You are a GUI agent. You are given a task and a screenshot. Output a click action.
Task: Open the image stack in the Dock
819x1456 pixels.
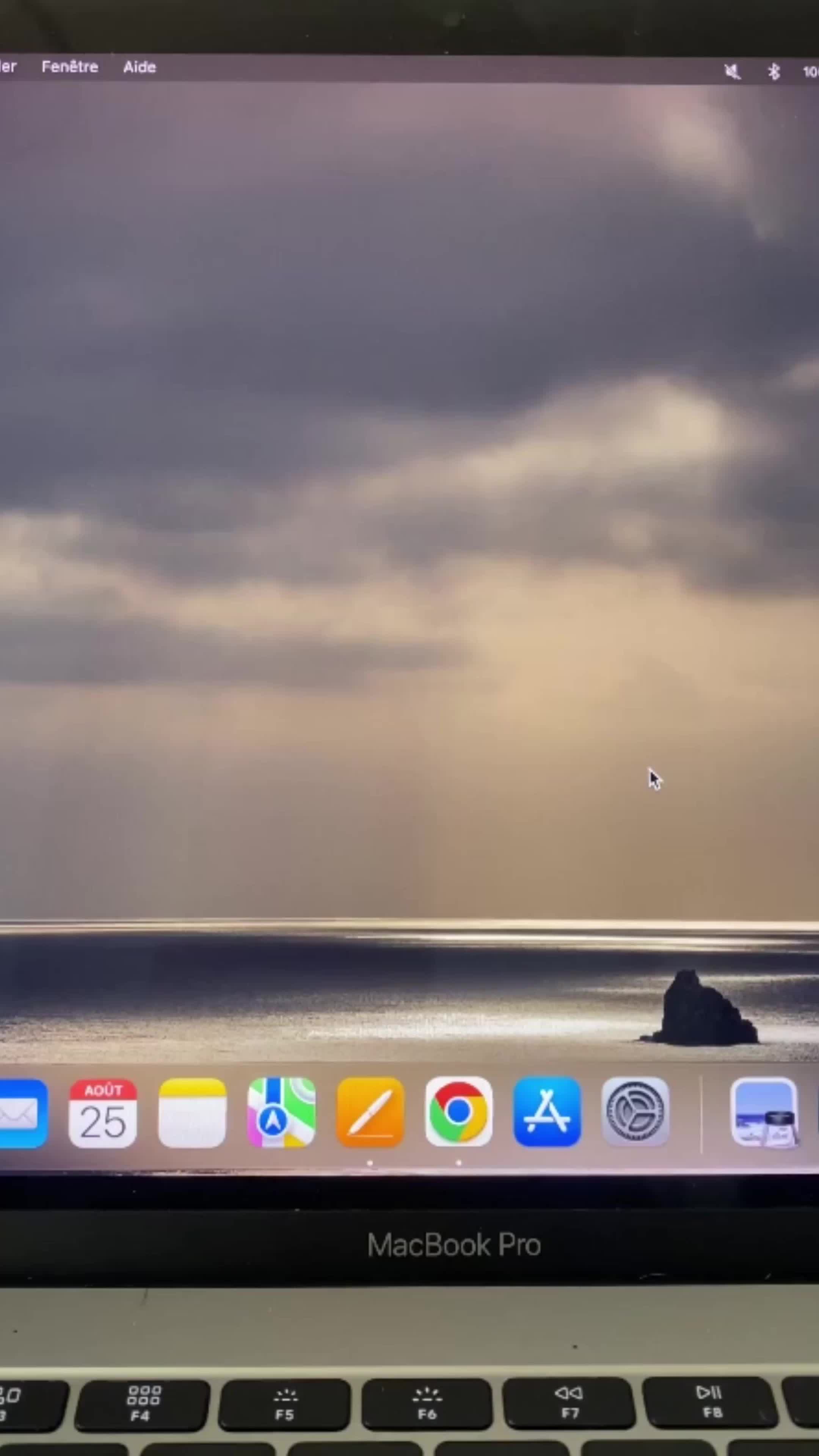pos(765,1112)
